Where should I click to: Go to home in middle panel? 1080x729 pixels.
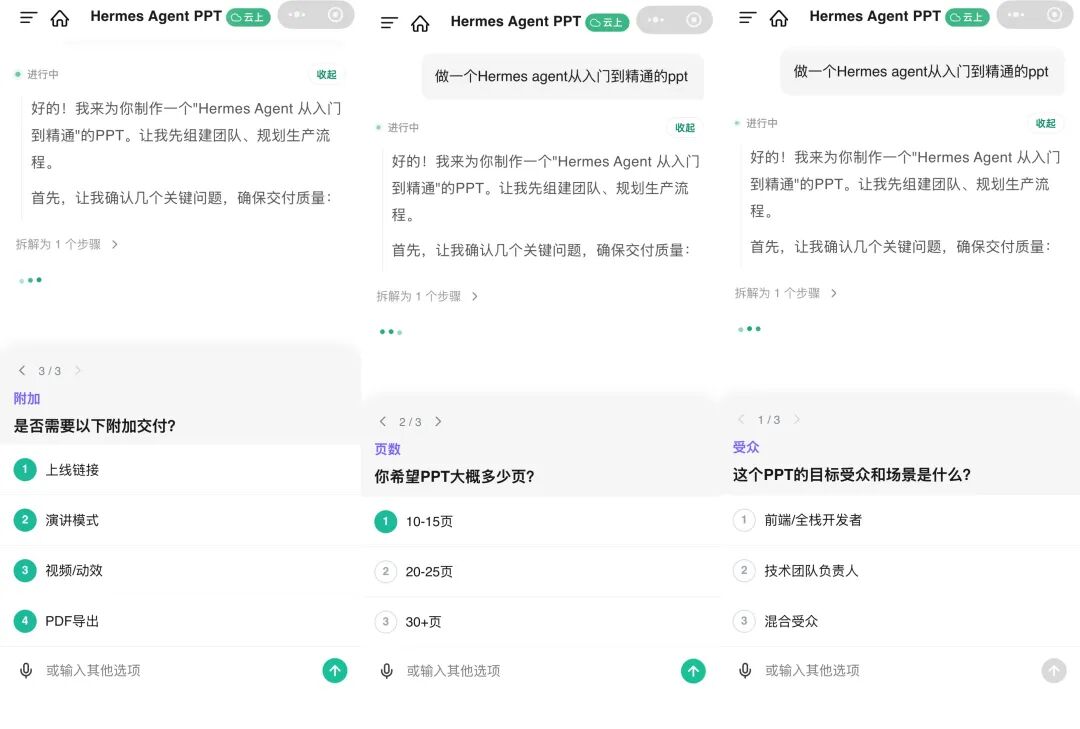point(420,23)
